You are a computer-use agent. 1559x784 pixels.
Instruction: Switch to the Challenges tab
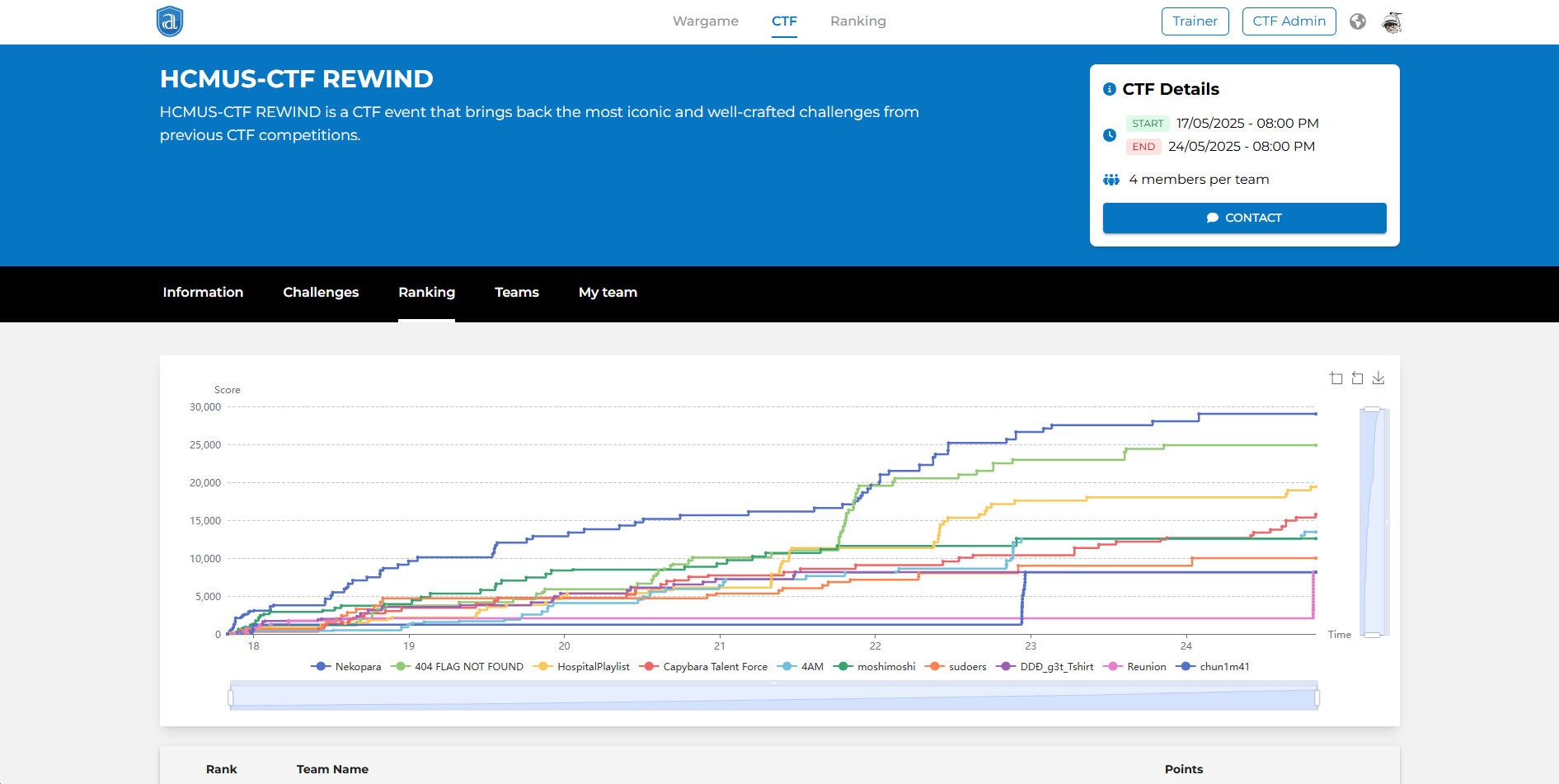321,293
